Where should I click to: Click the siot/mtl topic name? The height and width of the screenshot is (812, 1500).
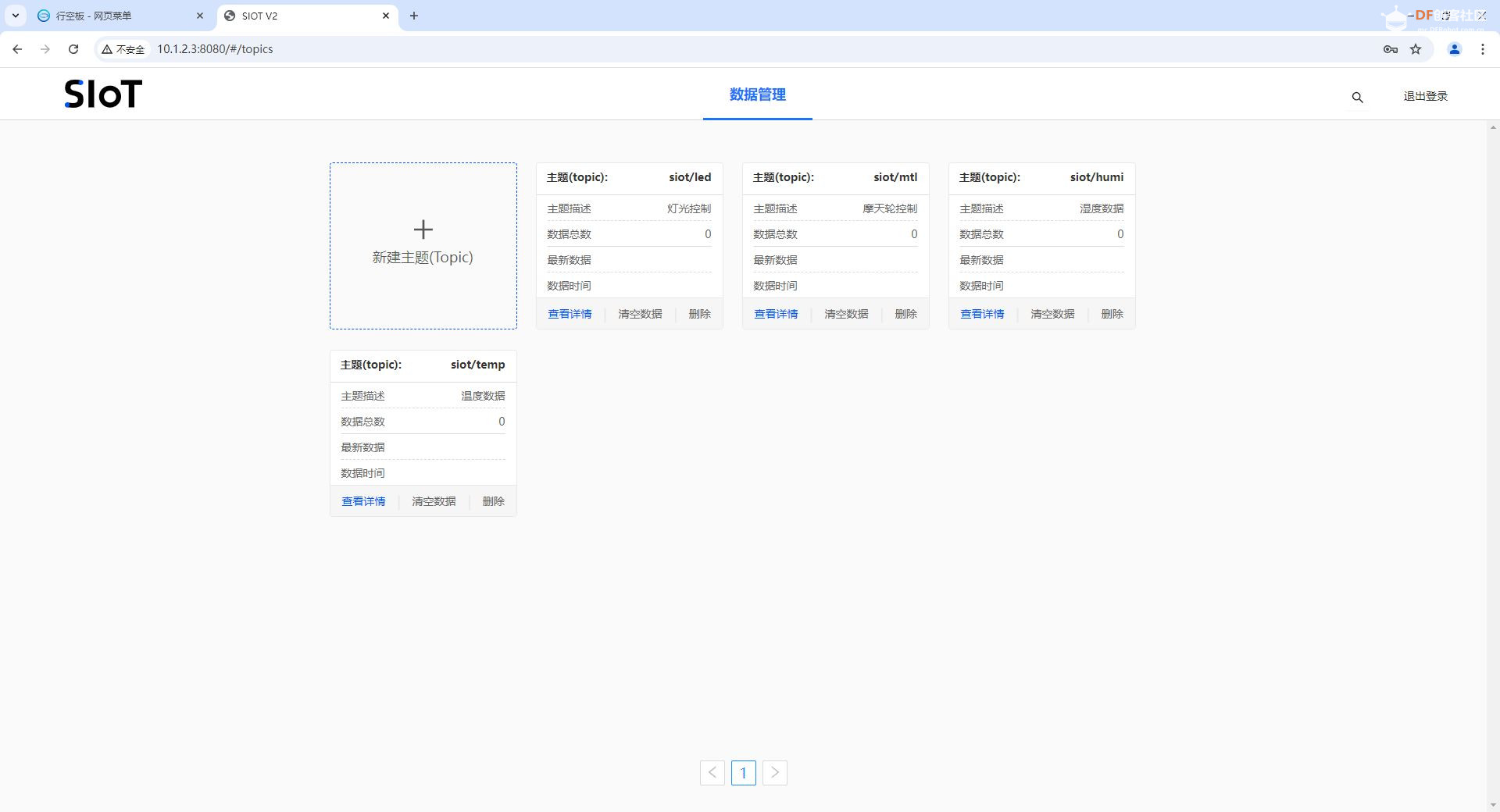click(x=895, y=177)
